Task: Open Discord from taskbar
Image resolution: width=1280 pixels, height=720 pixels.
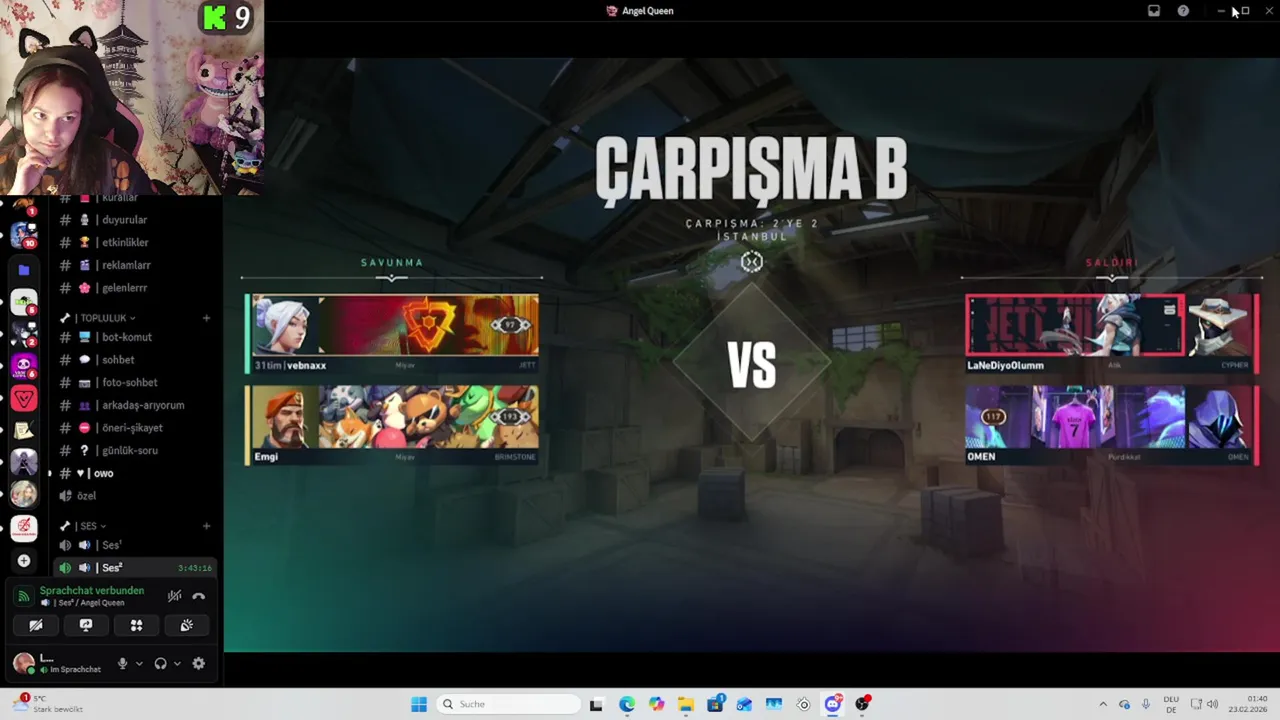Action: 833,704
